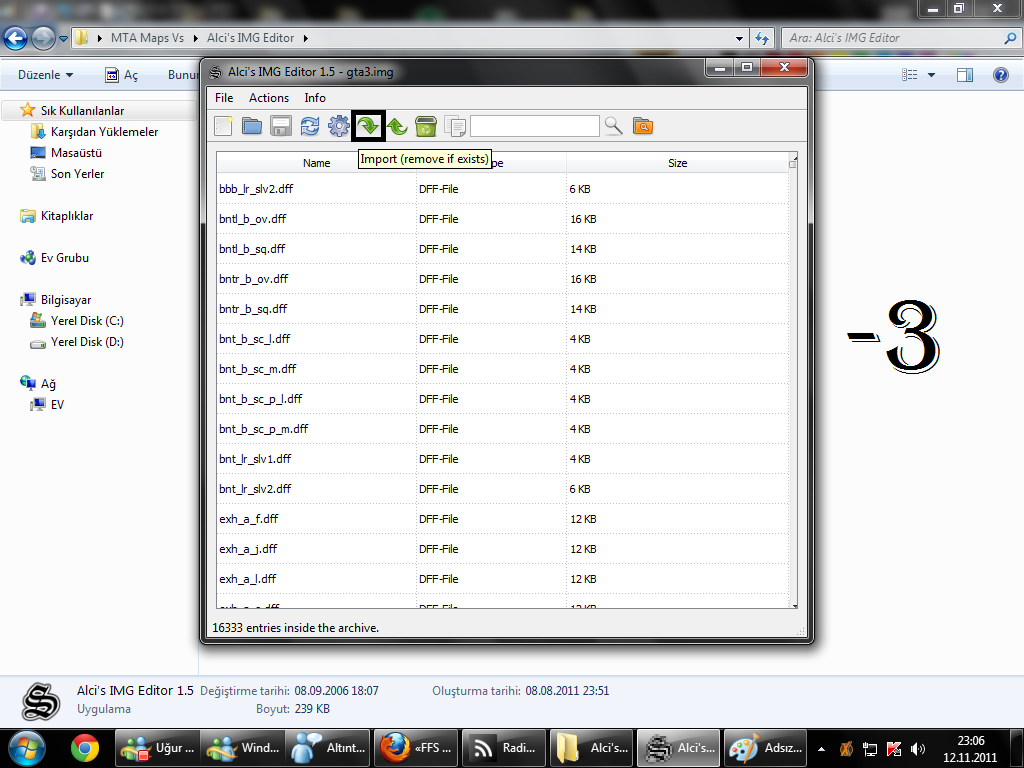Click the refresh arrows toolbar icon
Image resolution: width=1024 pixels, height=768 pixels.
pos(310,126)
